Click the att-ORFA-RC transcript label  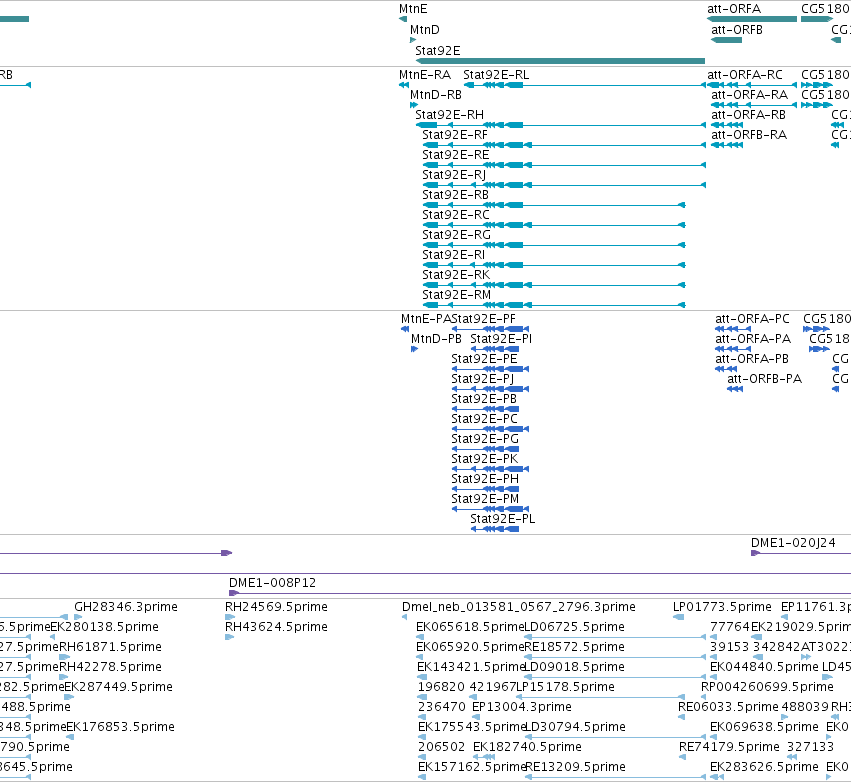(x=745, y=75)
